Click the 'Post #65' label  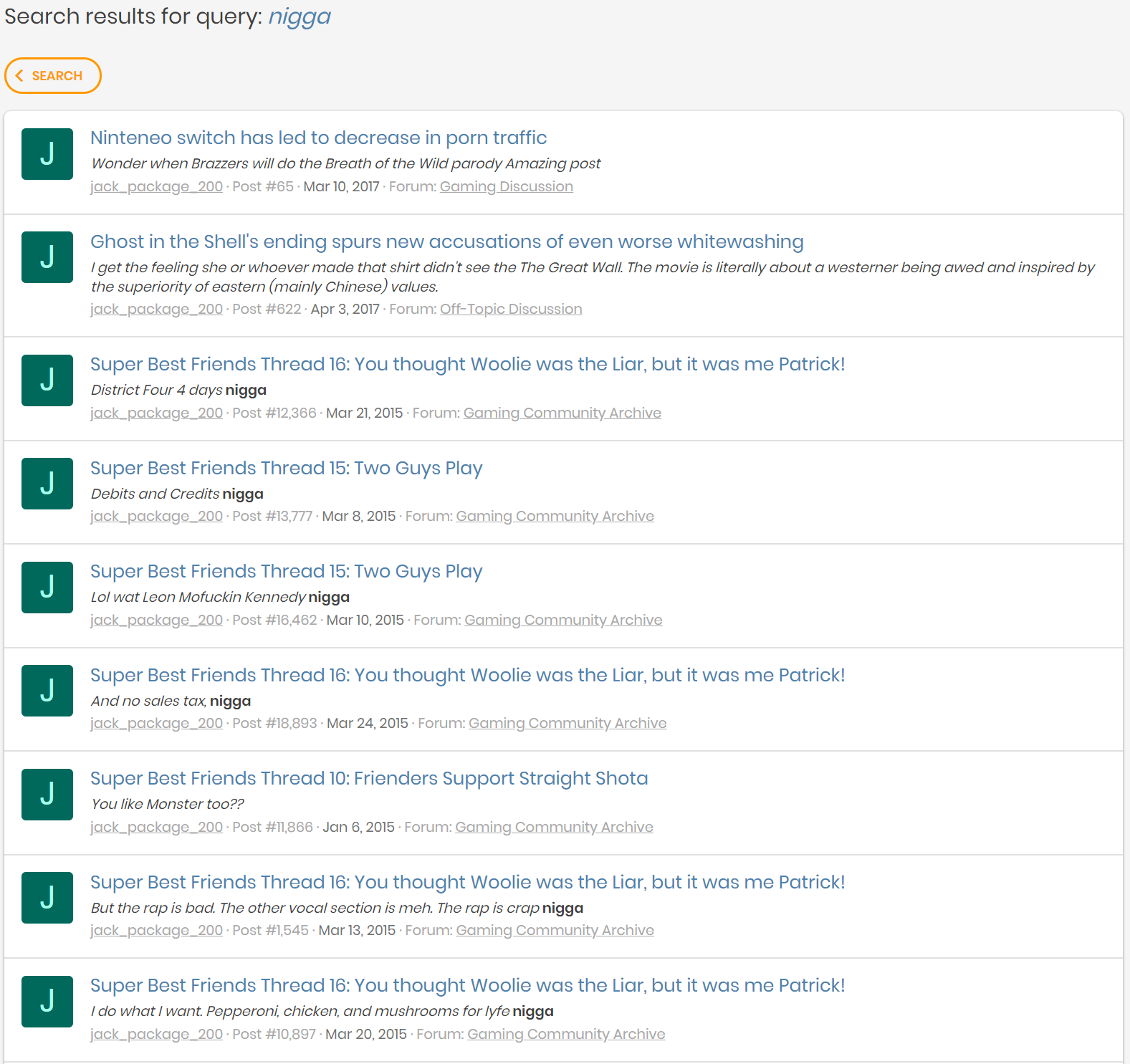pos(263,186)
